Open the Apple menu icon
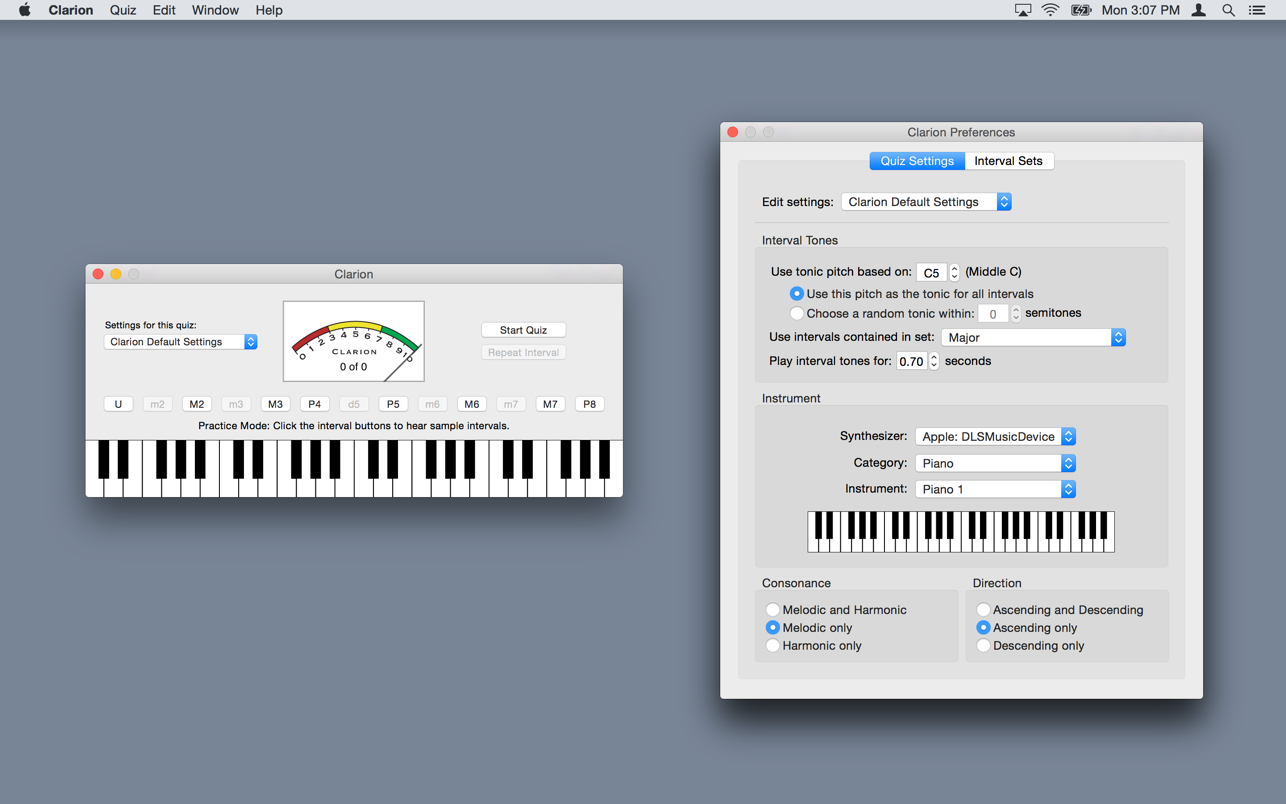This screenshot has height=804, width=1286. [x=24, y=10]
